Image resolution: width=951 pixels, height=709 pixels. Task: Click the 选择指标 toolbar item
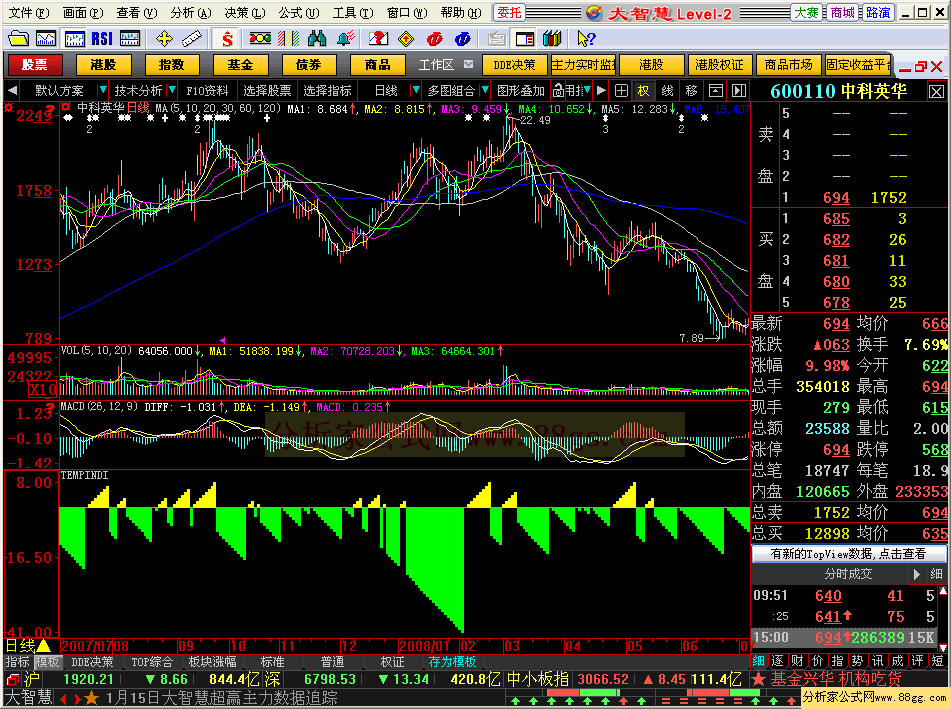tap(328, 91)
